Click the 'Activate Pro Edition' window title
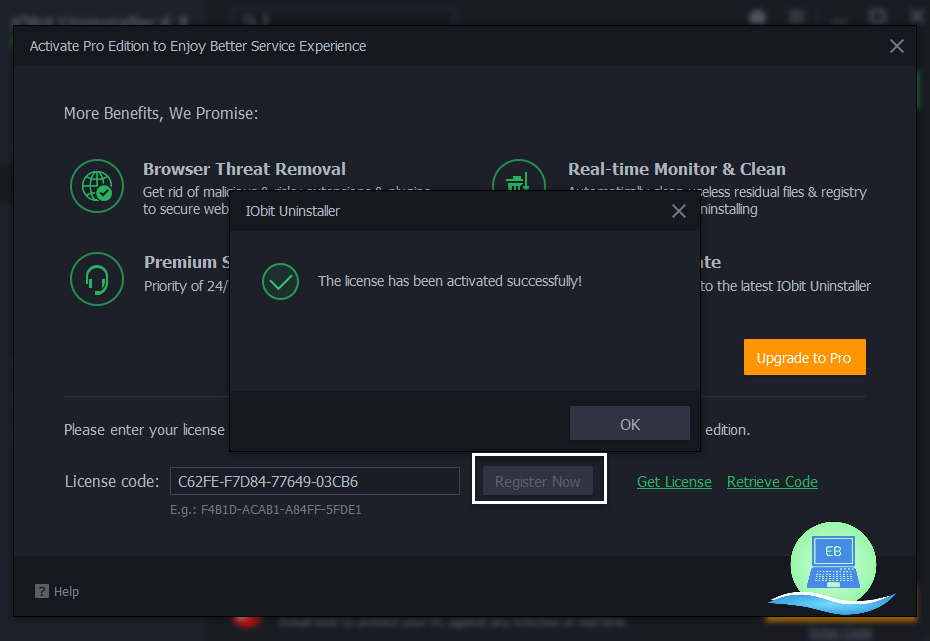930x641 pixels. [x=198, y=46]
